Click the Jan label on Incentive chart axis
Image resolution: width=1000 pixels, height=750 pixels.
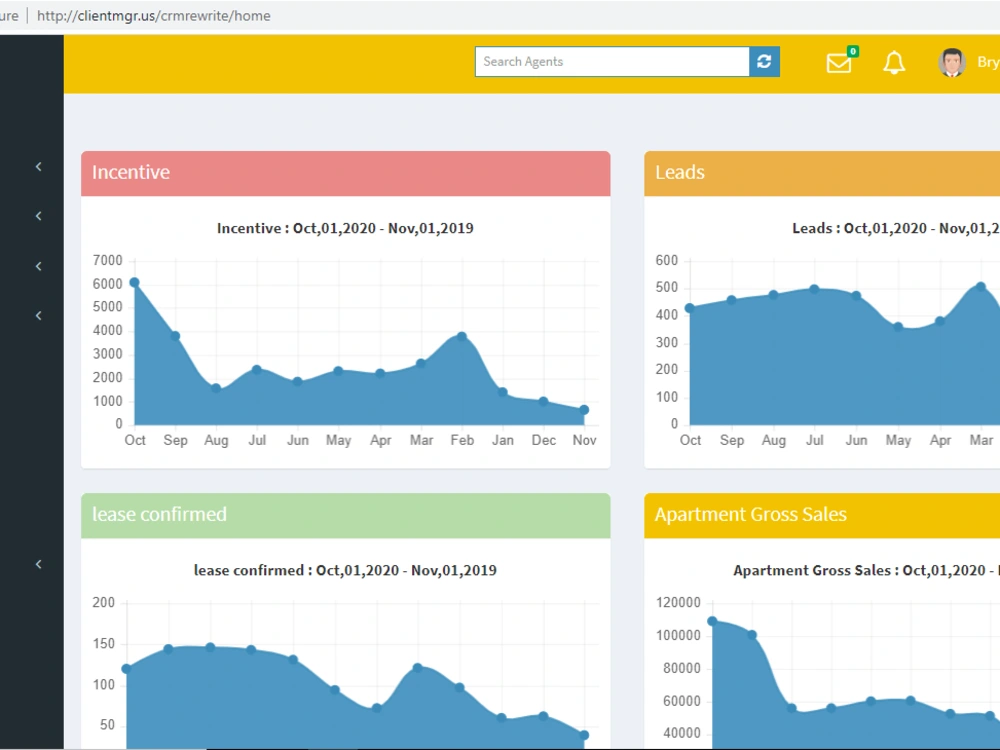(503, 440)
